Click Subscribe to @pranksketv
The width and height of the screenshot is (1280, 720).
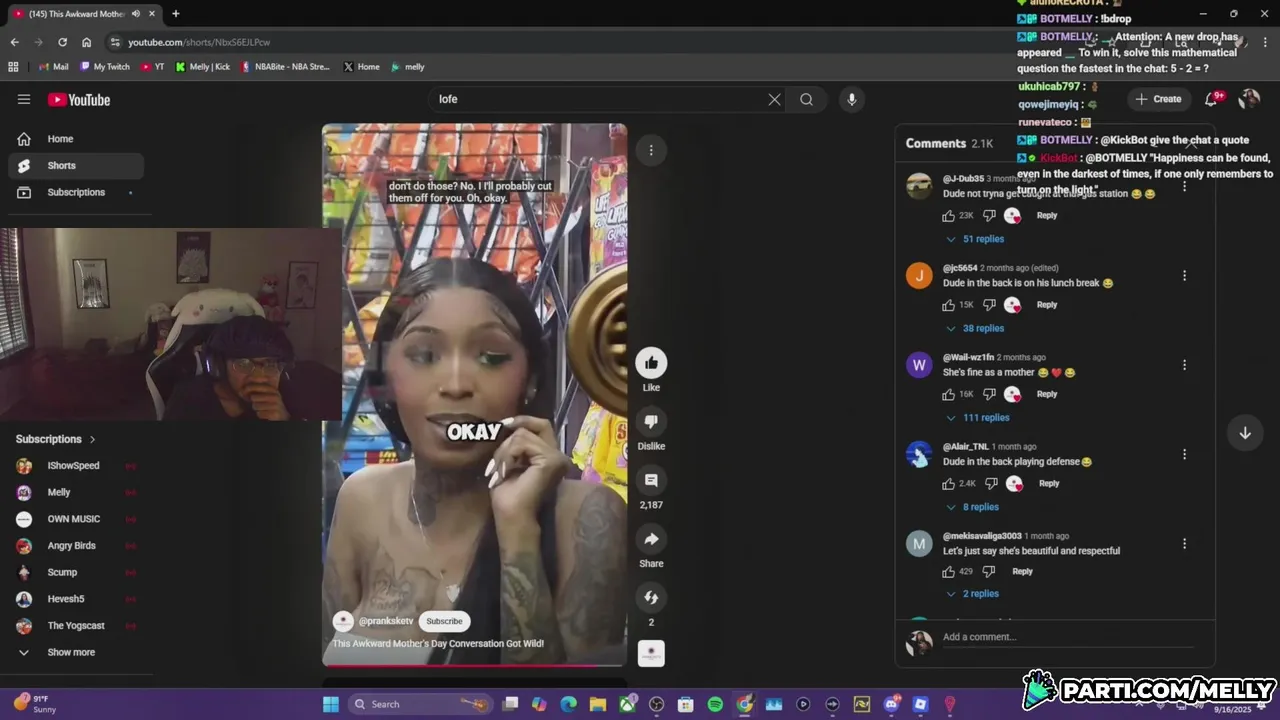pos(444,621)
